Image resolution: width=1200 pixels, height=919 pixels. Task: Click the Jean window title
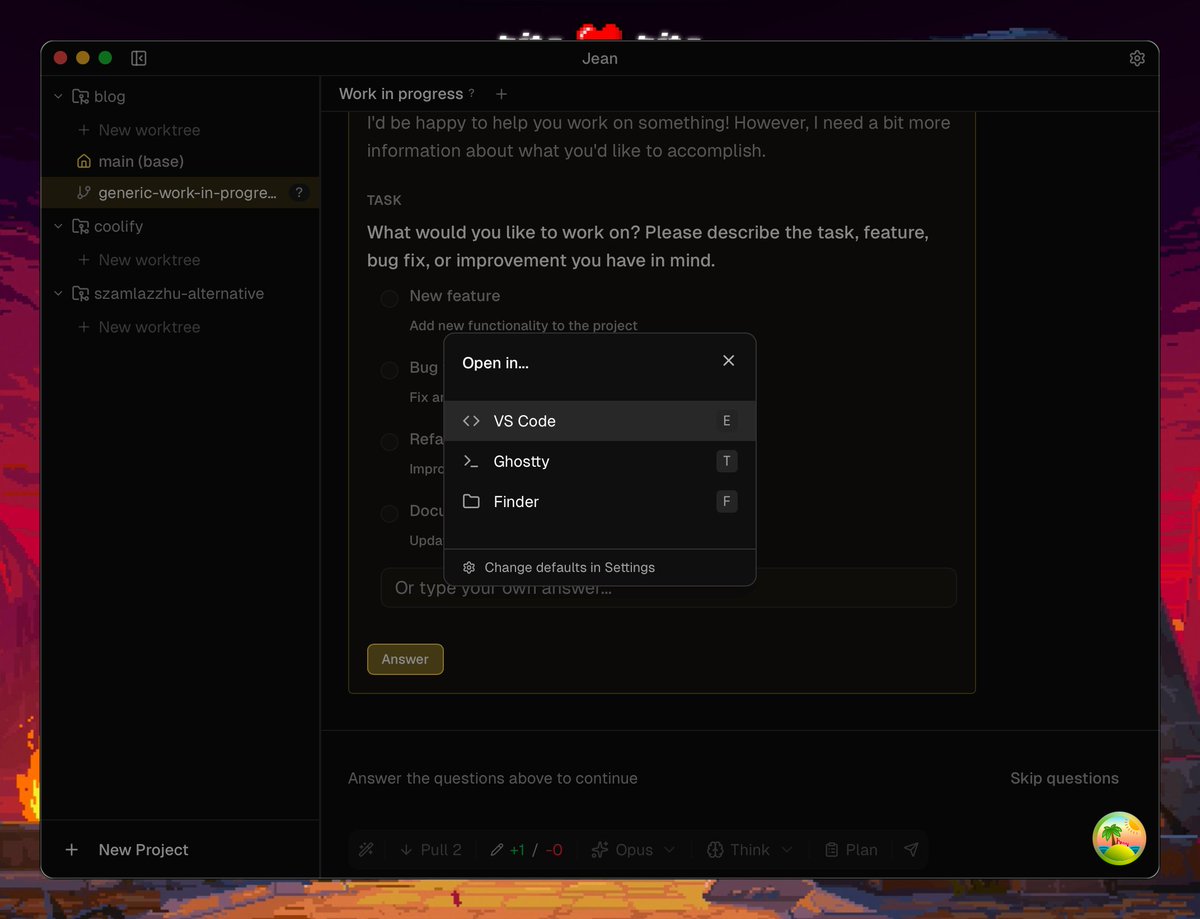(x=600, y=58)
